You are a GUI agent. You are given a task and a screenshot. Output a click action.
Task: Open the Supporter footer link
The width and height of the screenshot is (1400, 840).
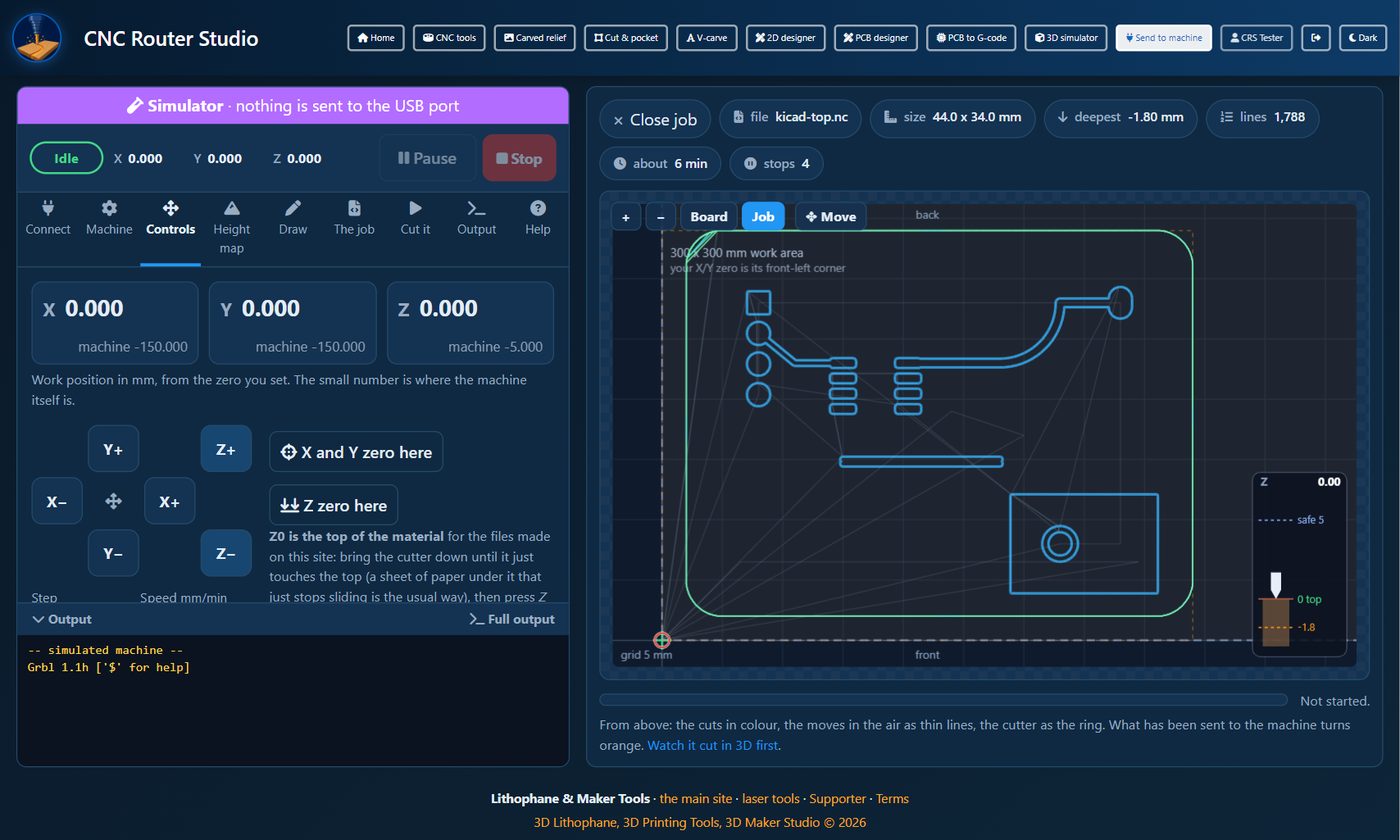tap(837, 798)
